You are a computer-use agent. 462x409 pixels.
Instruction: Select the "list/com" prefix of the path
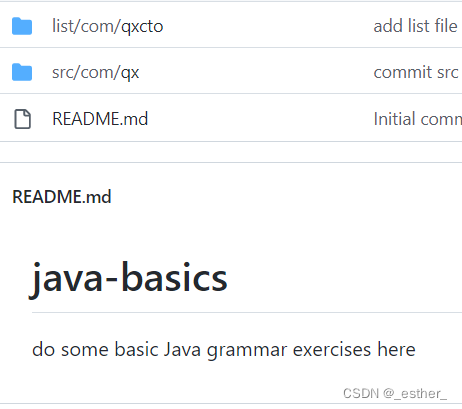pos(83,26)
